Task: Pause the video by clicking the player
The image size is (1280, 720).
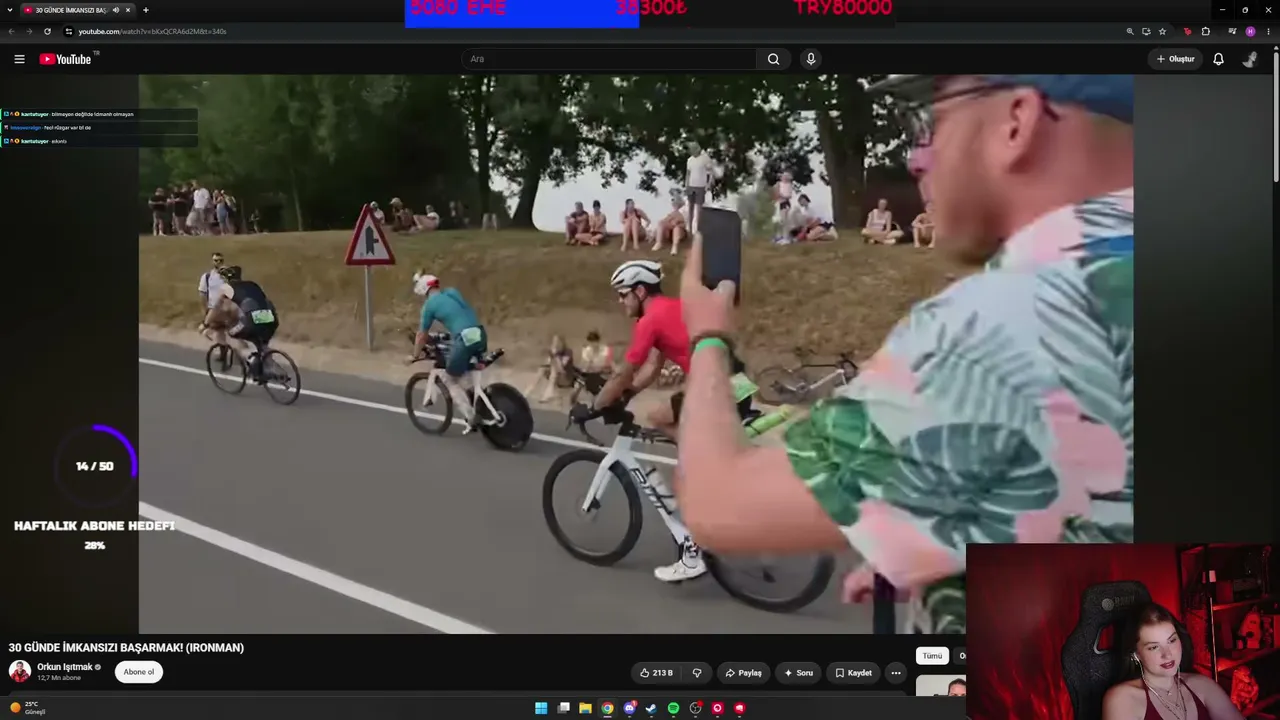Action: (x=636, y=354)
